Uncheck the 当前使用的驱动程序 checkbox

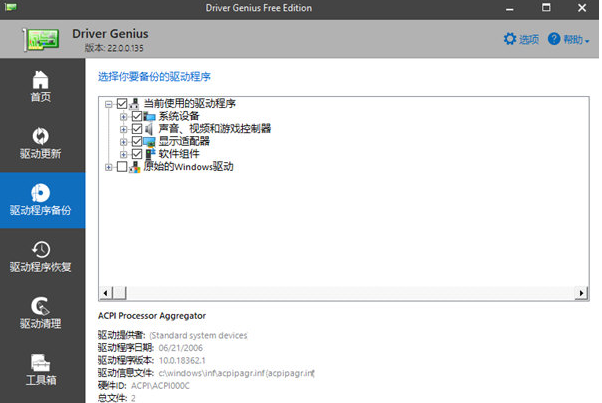tap(123, 103)
